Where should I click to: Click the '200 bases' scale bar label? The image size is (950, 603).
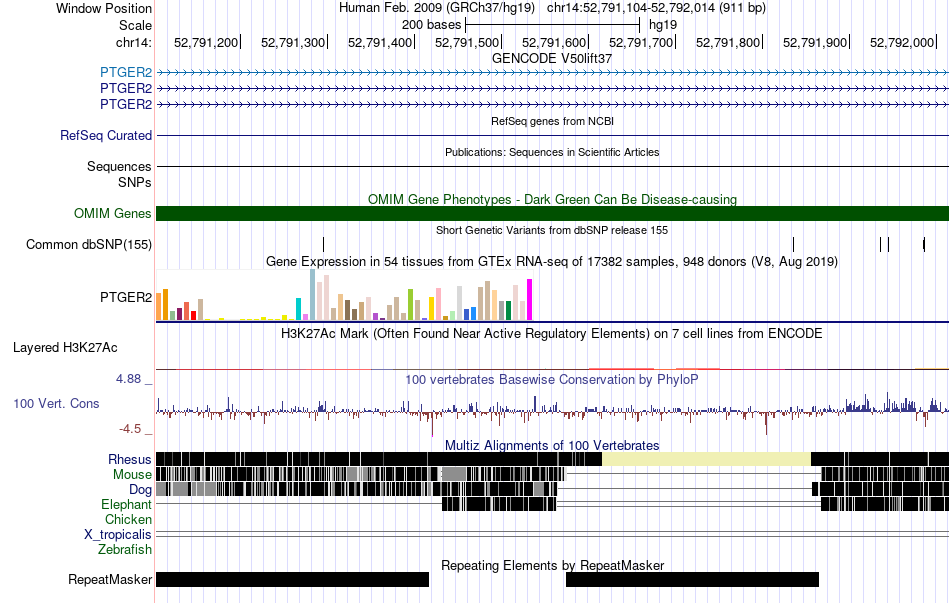click(431, 25)
